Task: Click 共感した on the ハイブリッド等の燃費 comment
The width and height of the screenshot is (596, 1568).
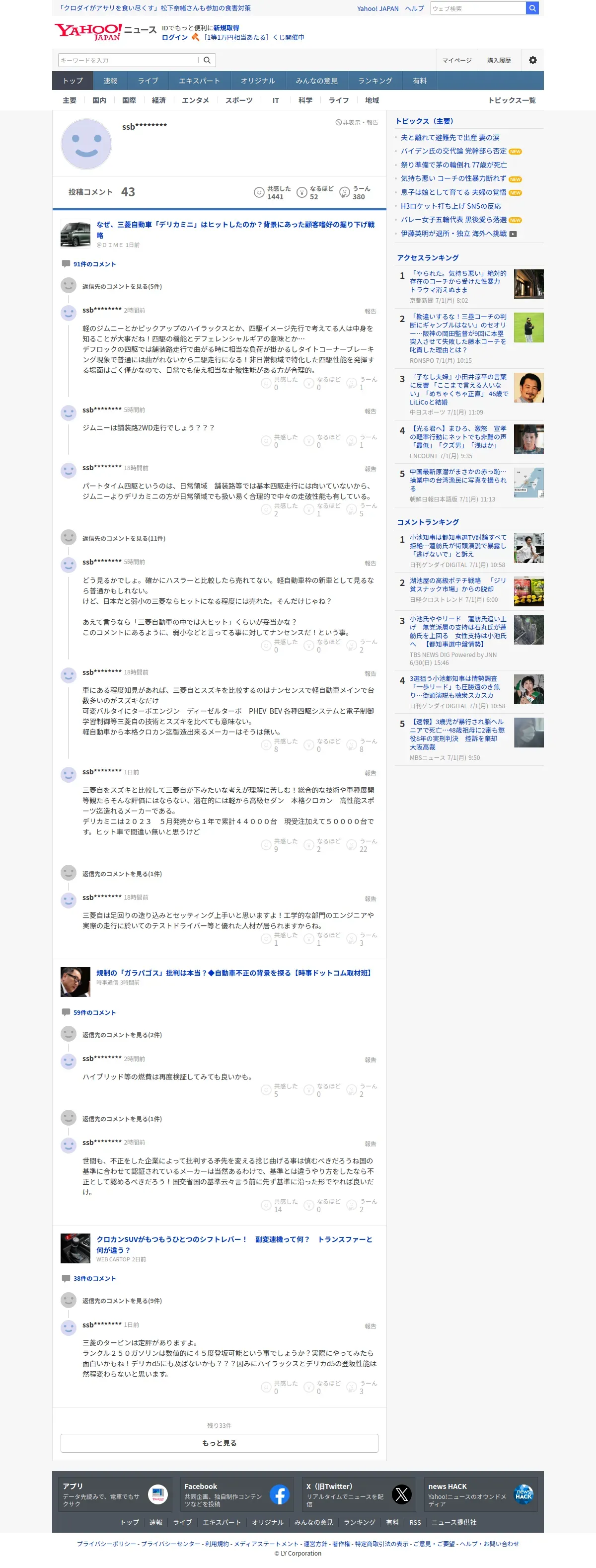Action: tap(279, 1090)
